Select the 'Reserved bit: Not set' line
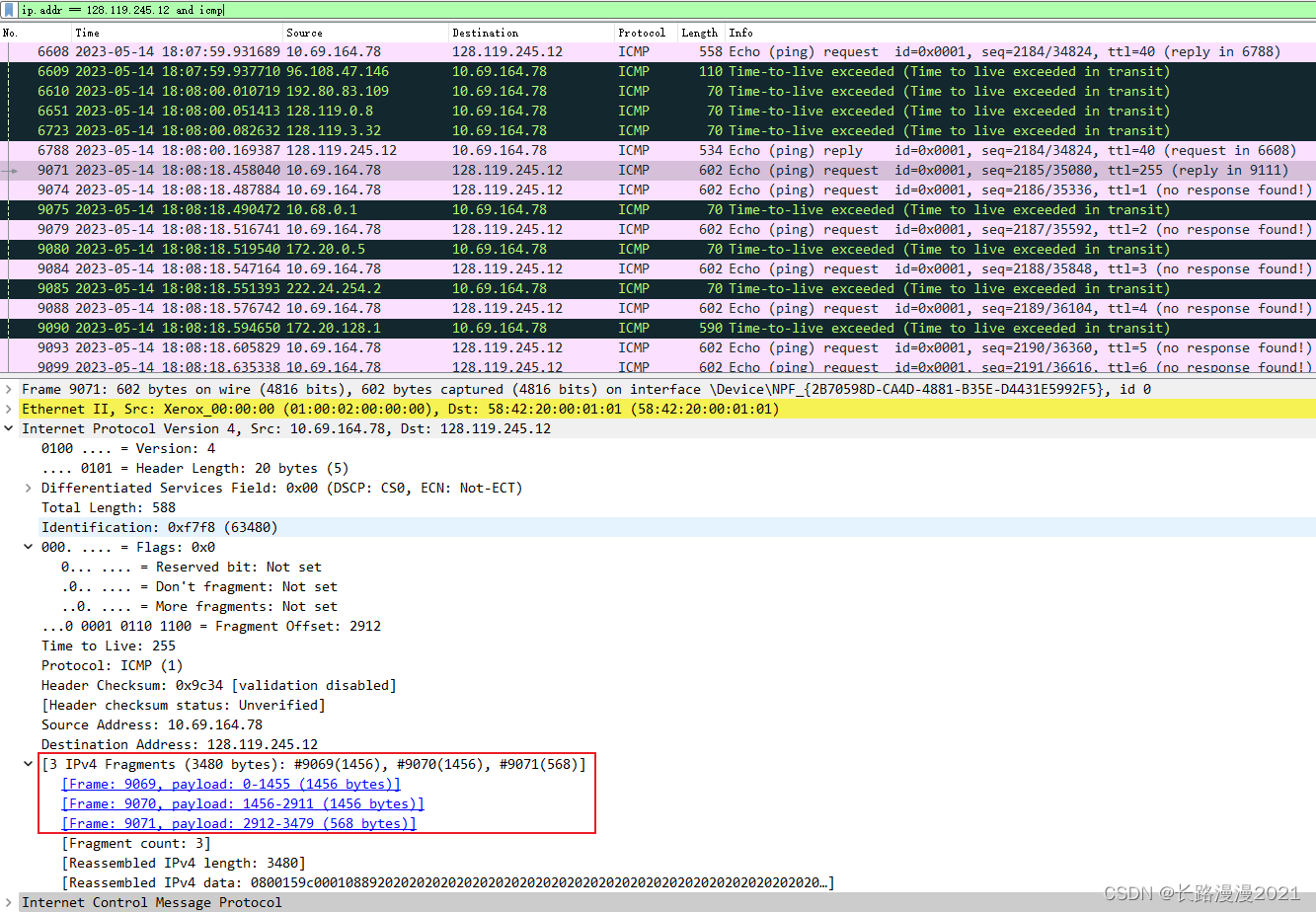 (x=192, y=567)
